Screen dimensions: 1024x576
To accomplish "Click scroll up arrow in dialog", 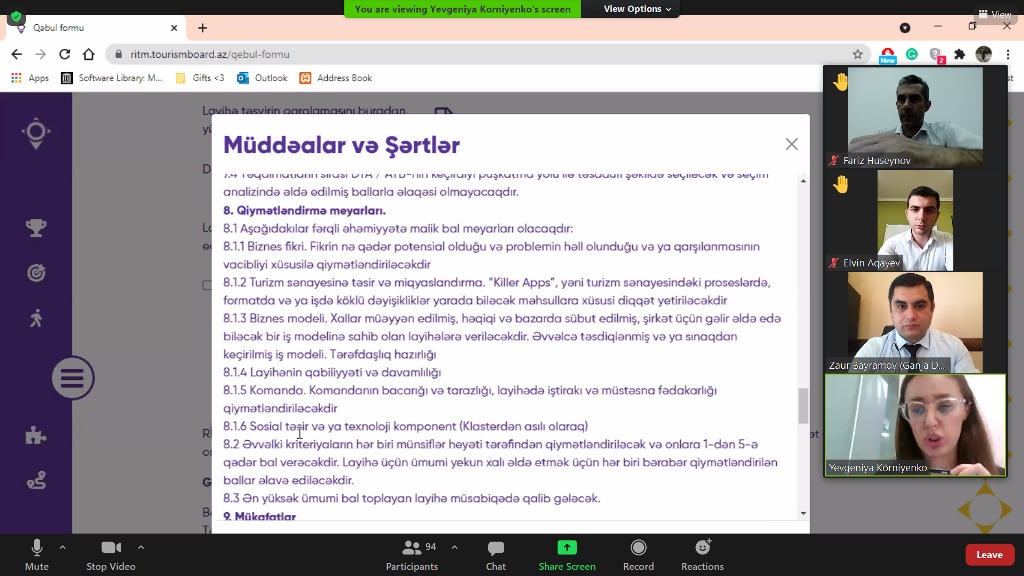I will (803, 181).
